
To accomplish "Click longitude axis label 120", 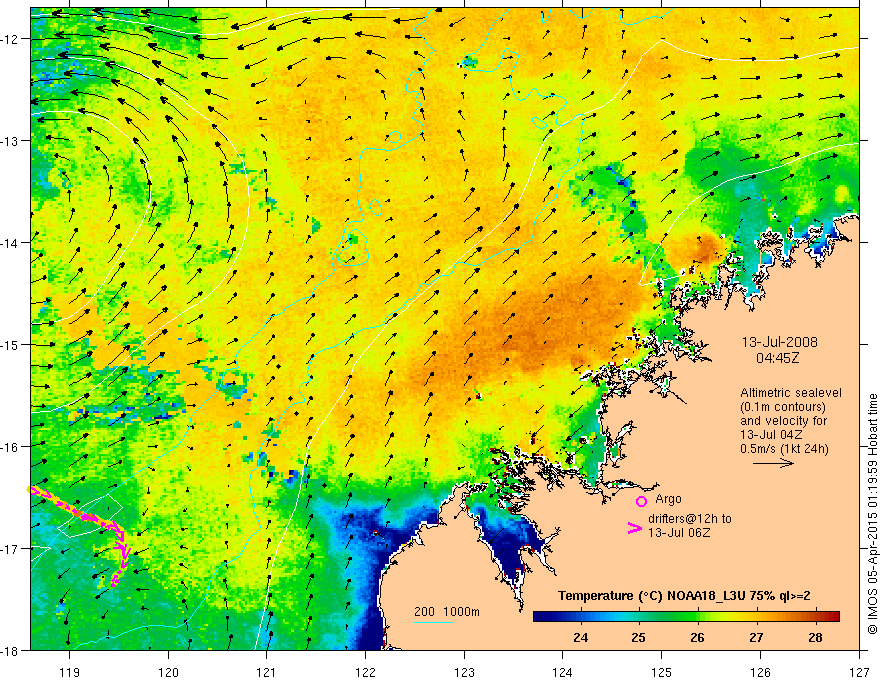I will coord(168,672).
